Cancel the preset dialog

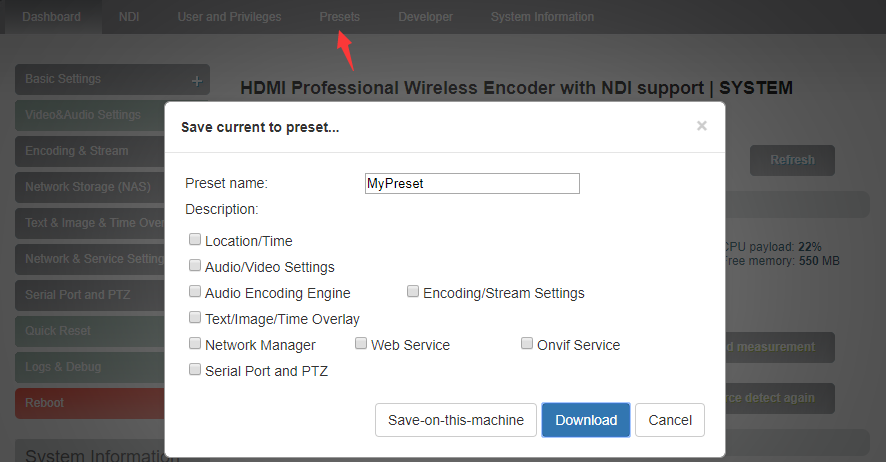[x=670, y=420]
